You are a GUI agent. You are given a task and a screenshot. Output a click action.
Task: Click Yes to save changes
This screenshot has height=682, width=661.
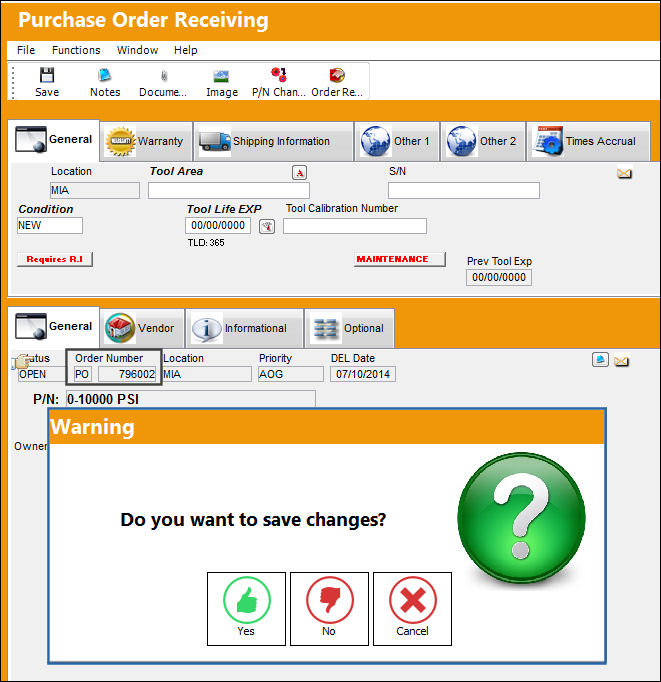click(x=246, y=609)
